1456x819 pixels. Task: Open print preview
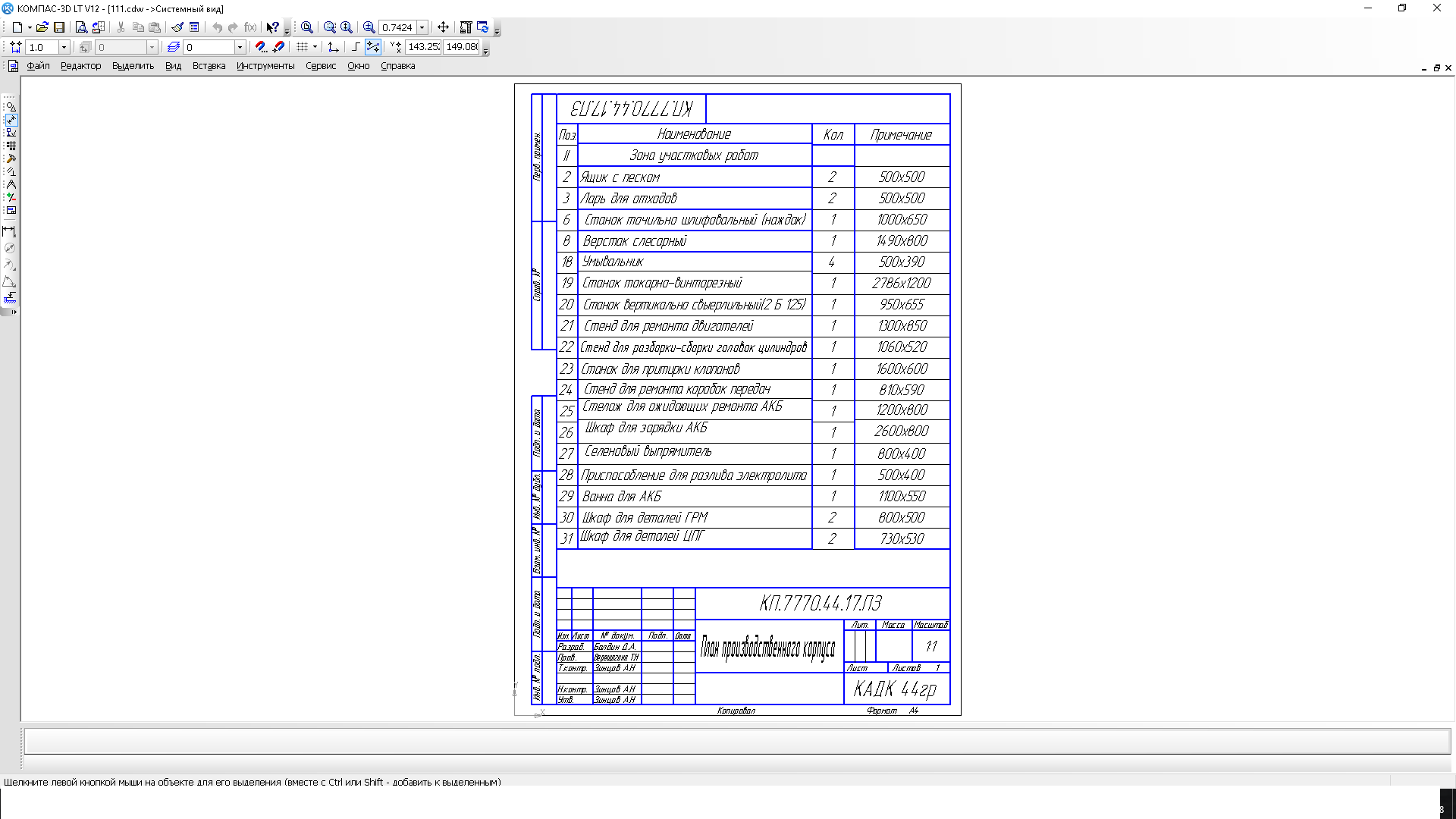81,27
